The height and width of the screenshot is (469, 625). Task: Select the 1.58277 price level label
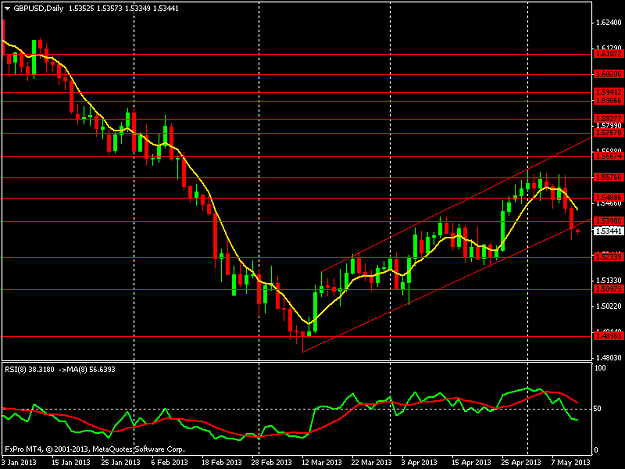608,118
